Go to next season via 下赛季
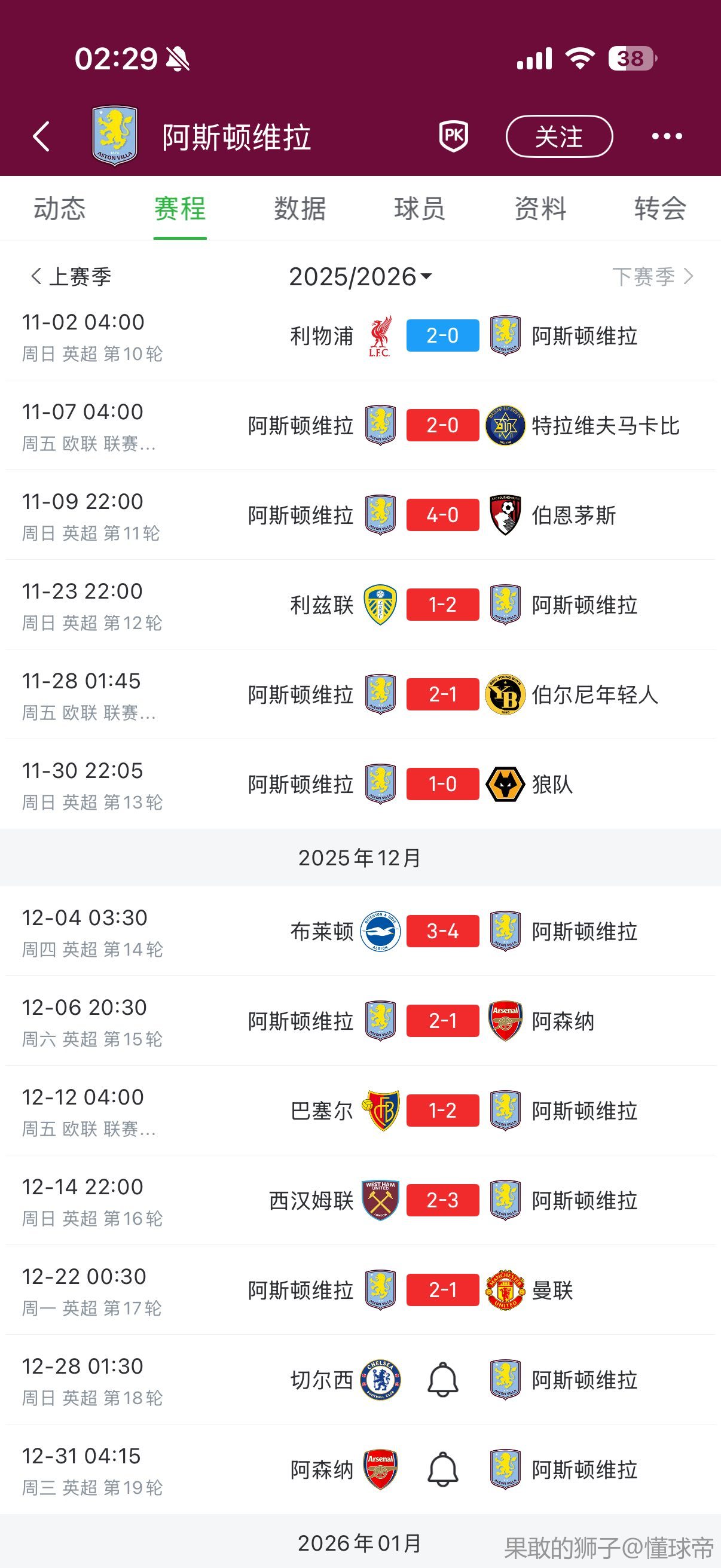 [x=652, y=277]
